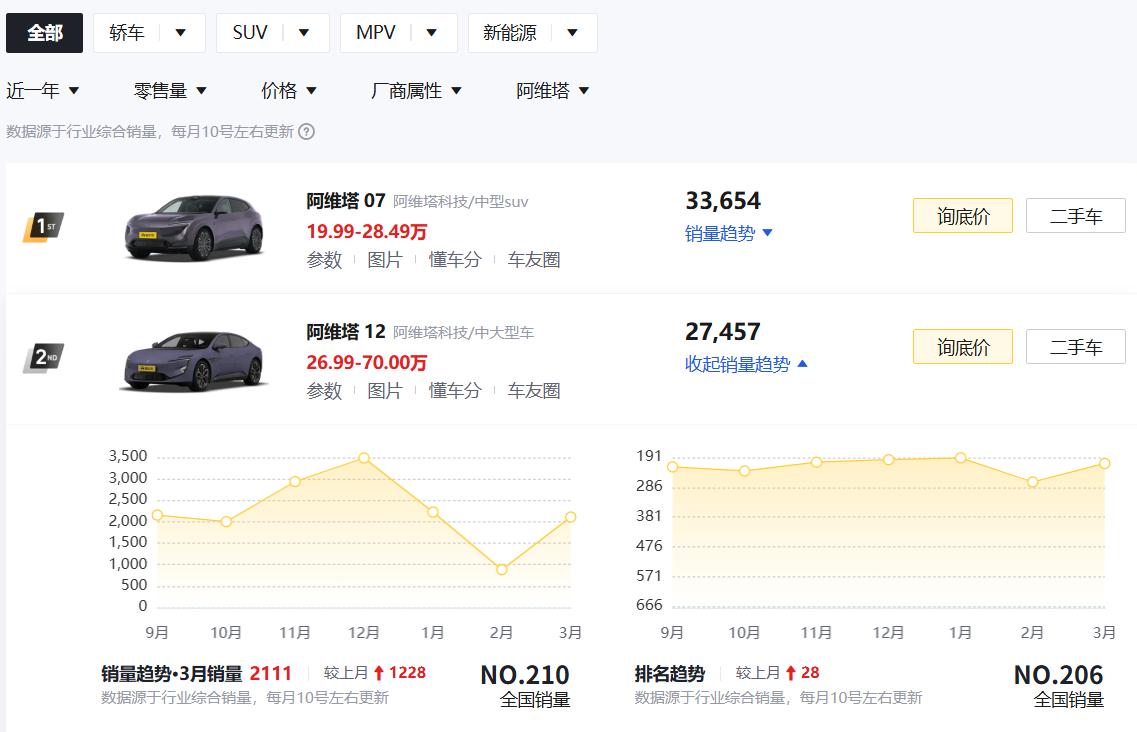Open the 阿维塔 07 car thumbnail
Image resolution: width=1137 pixels, height=732 pixels.
(194, 227)
